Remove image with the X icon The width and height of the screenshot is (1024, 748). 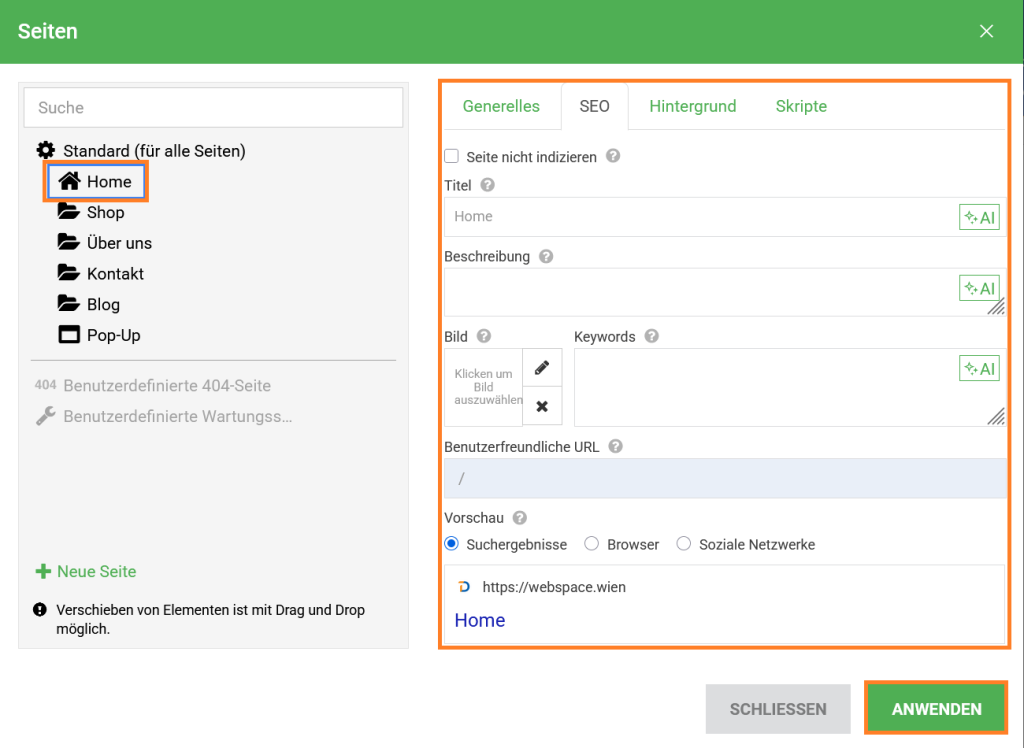click(x=542, y=406)
